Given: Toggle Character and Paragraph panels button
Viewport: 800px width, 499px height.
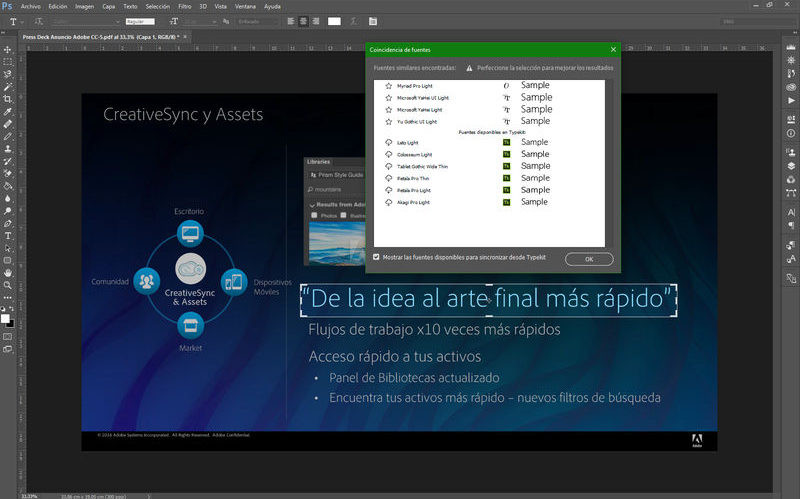Looking at the screenshot, I should point(373,21).
